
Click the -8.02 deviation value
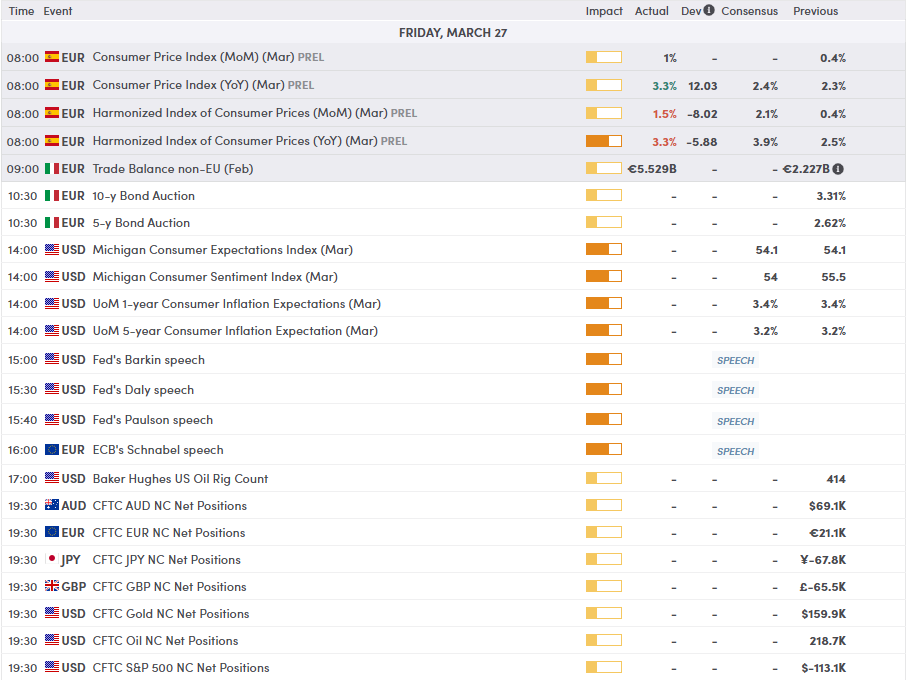coord(702,114)
